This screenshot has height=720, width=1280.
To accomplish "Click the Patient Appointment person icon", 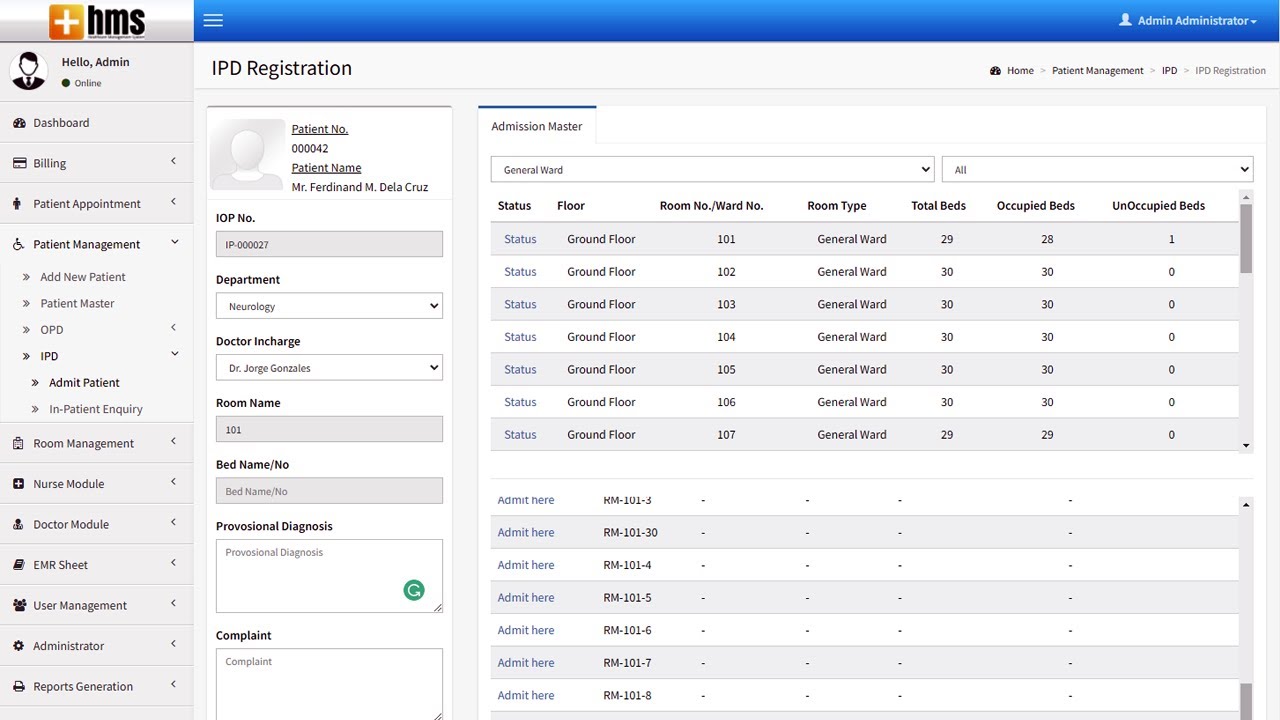I will tap(17, 204).
